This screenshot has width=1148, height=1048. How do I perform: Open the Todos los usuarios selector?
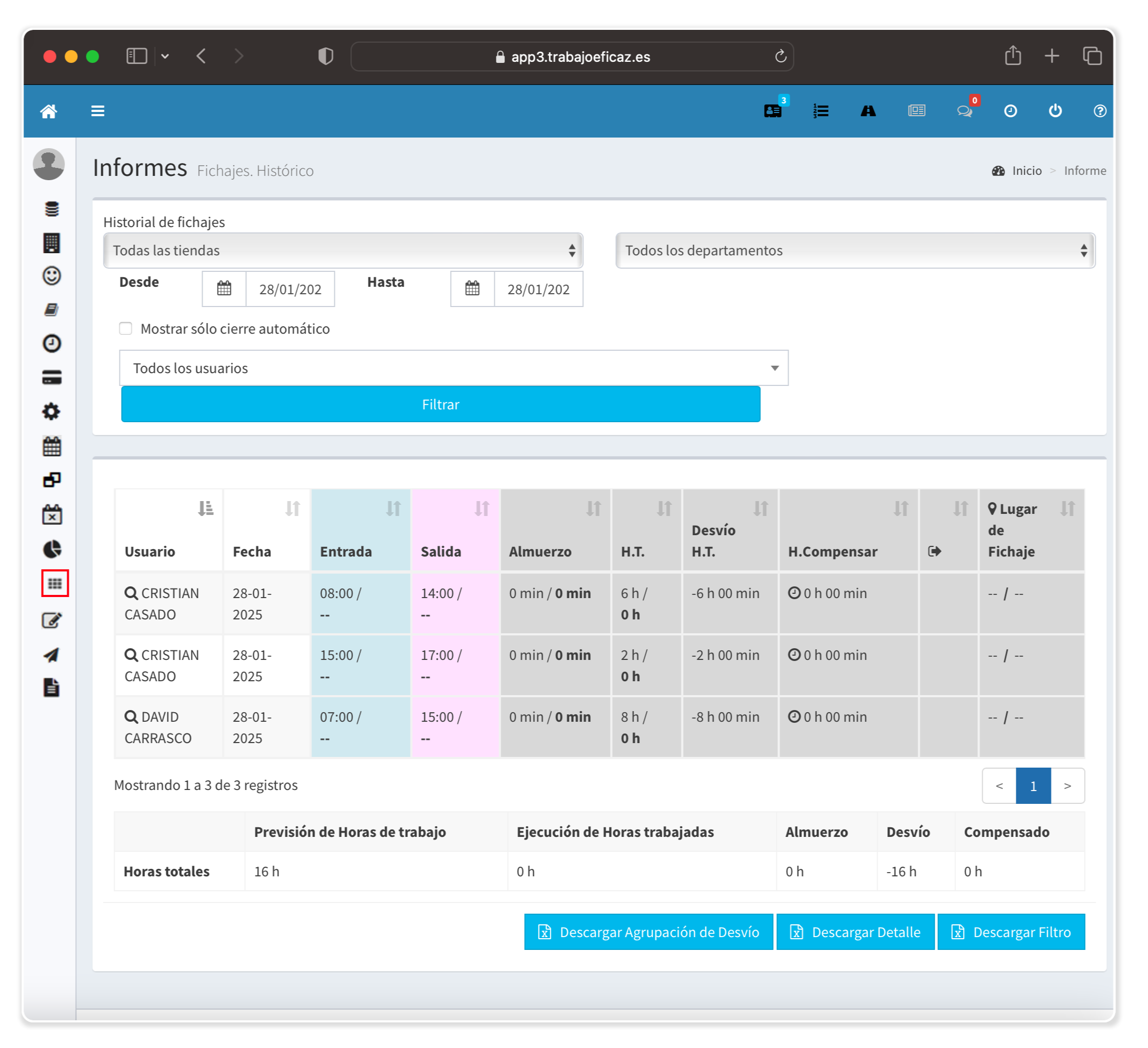(453, 368)
